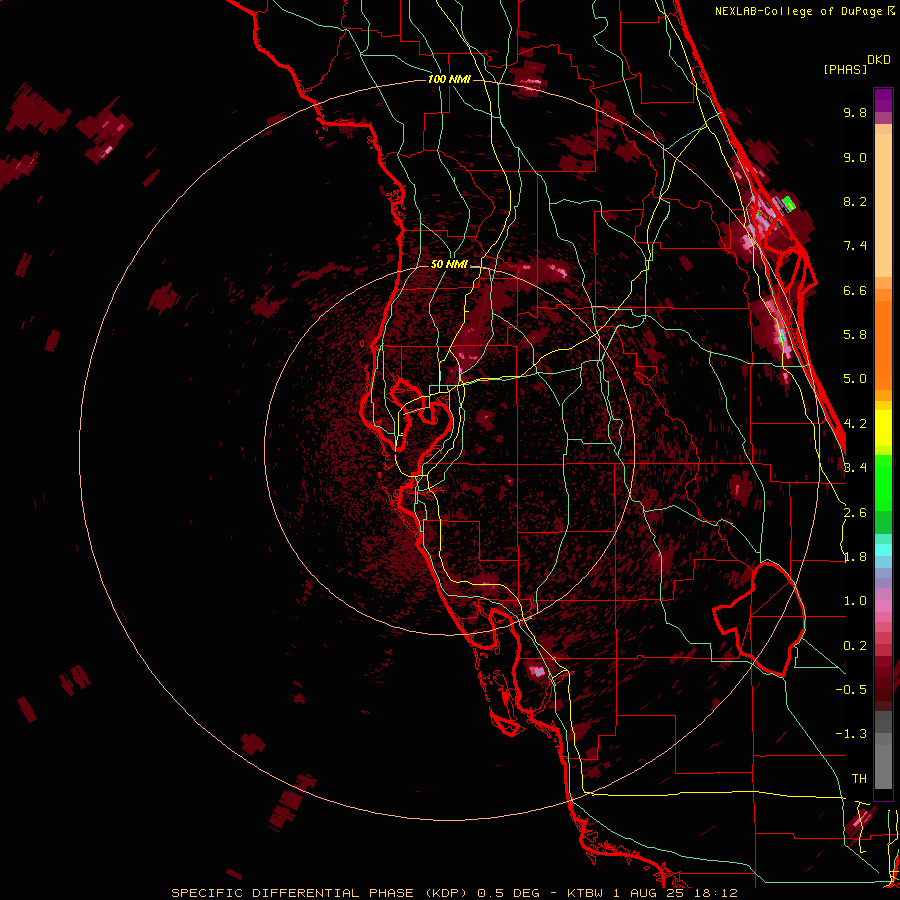Select the 9.0 scale value
Screen dimensions: 900x900
pyautogui.click(x=855, y=157)
